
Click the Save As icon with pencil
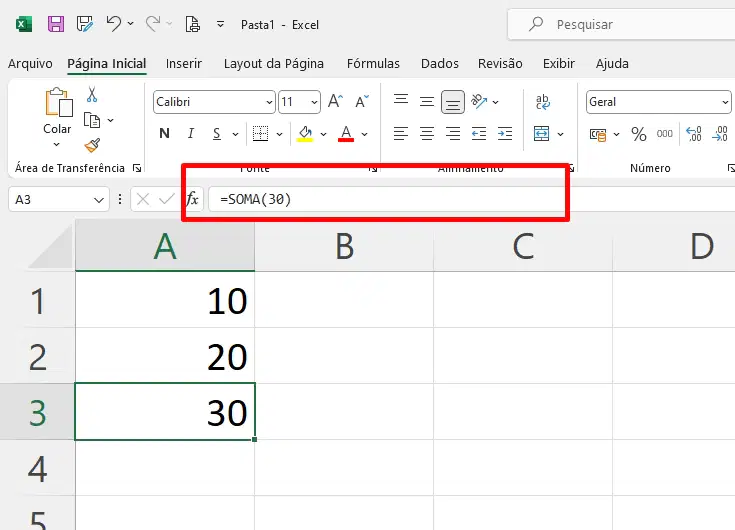tap(85, 24)
